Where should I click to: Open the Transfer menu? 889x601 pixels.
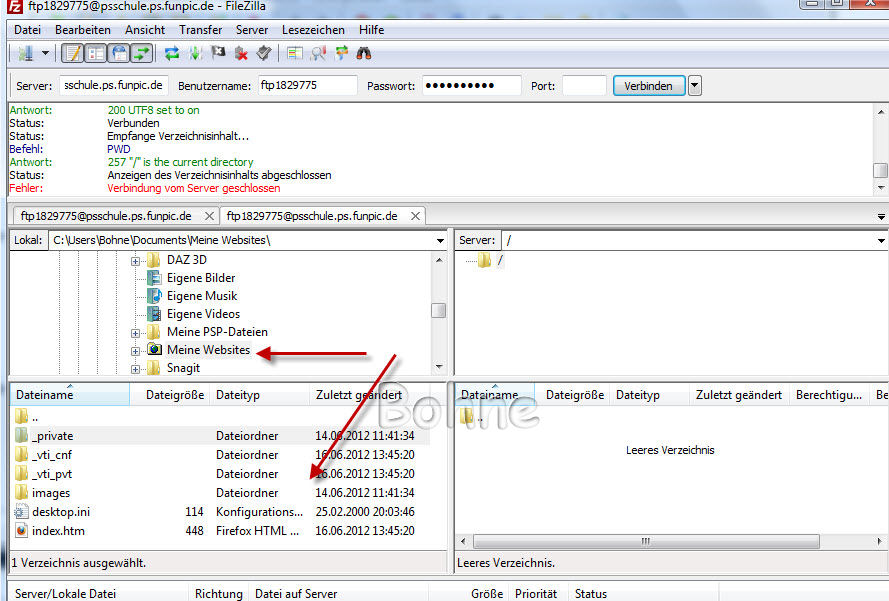point(200,30)
